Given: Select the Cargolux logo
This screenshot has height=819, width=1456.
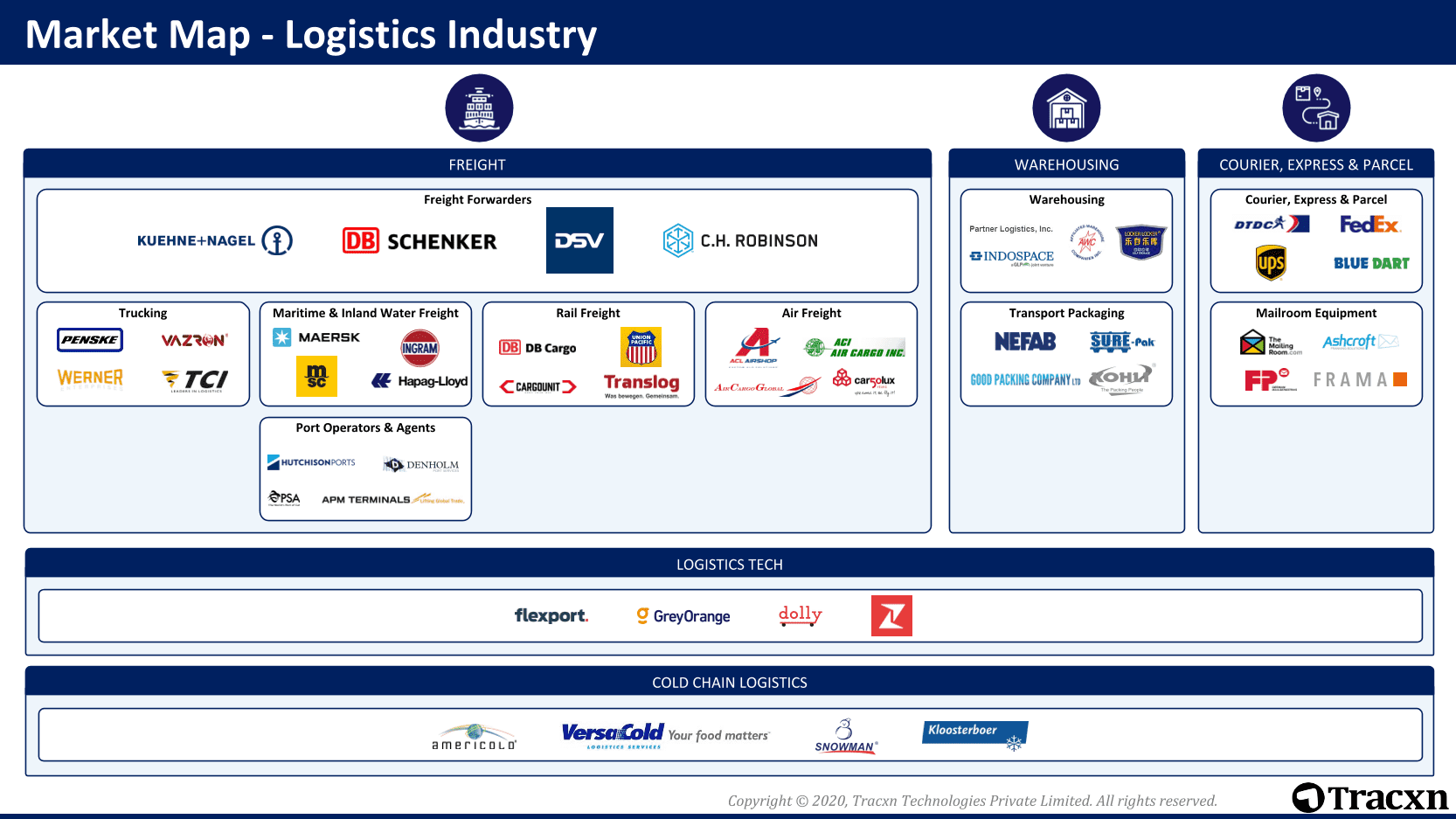Looking at the screenshot, I should coord(864,381).
